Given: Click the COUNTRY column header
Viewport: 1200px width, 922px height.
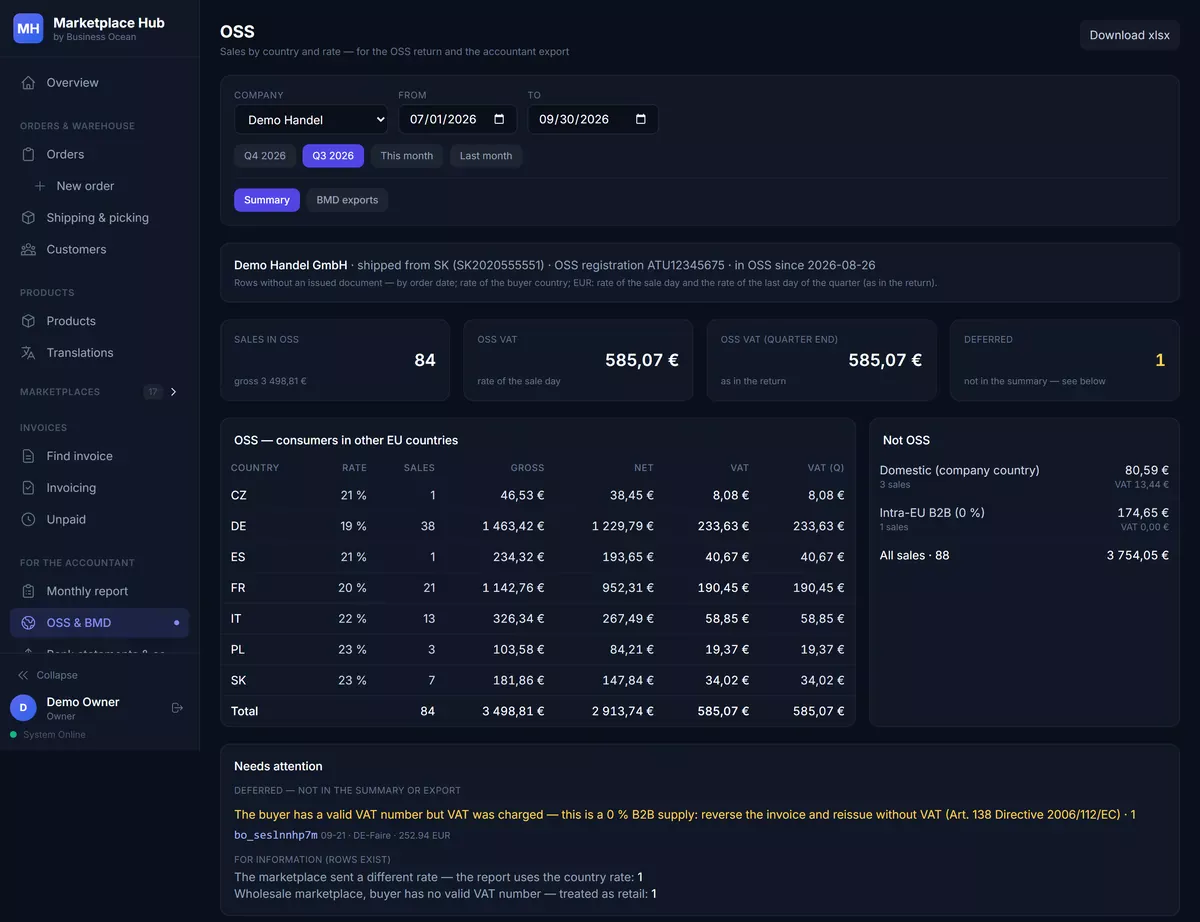Looking at the screenshot, I should pos(255,468).
